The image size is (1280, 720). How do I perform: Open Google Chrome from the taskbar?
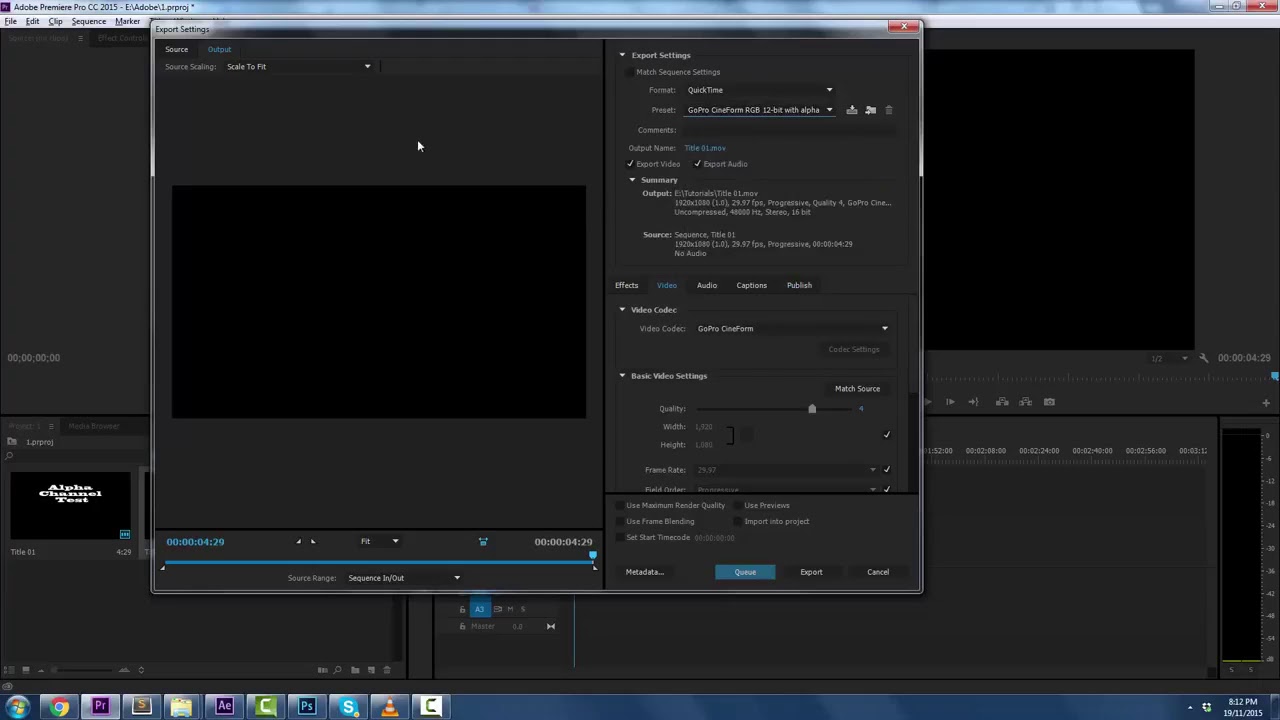(x=59, y=707)
